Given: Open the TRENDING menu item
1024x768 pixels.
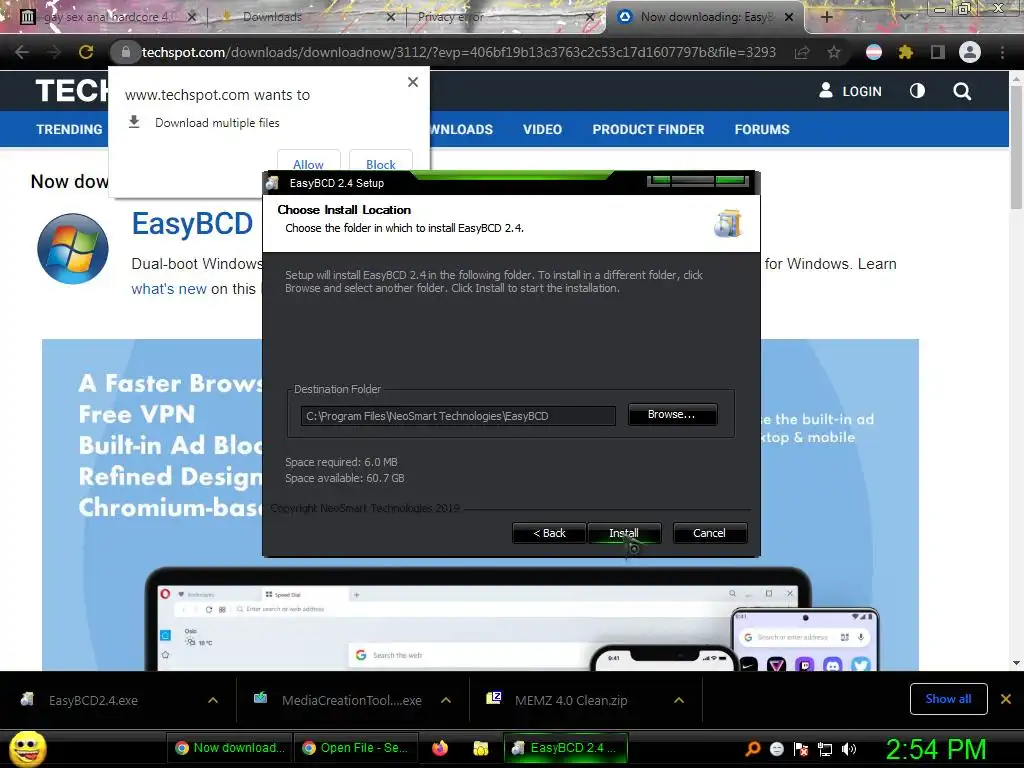Looking at the screenshot, I should click(x=69, y=129).
